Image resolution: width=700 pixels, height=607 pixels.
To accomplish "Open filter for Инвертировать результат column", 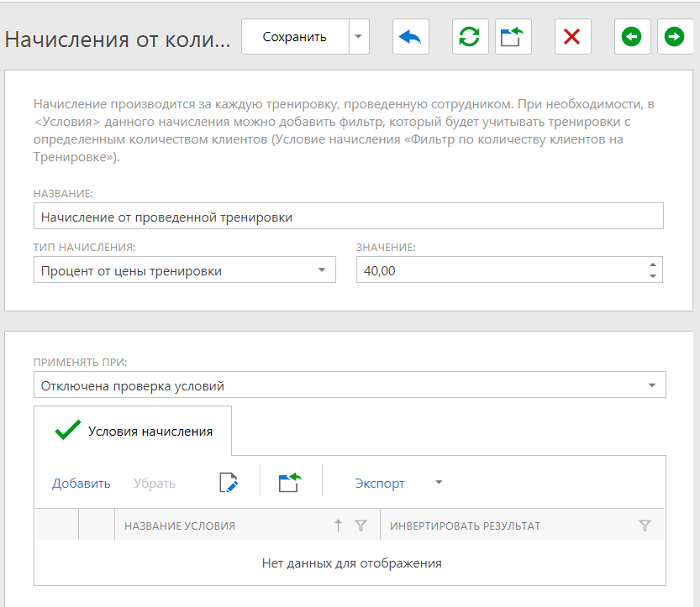I will click(x=645, y=525).
